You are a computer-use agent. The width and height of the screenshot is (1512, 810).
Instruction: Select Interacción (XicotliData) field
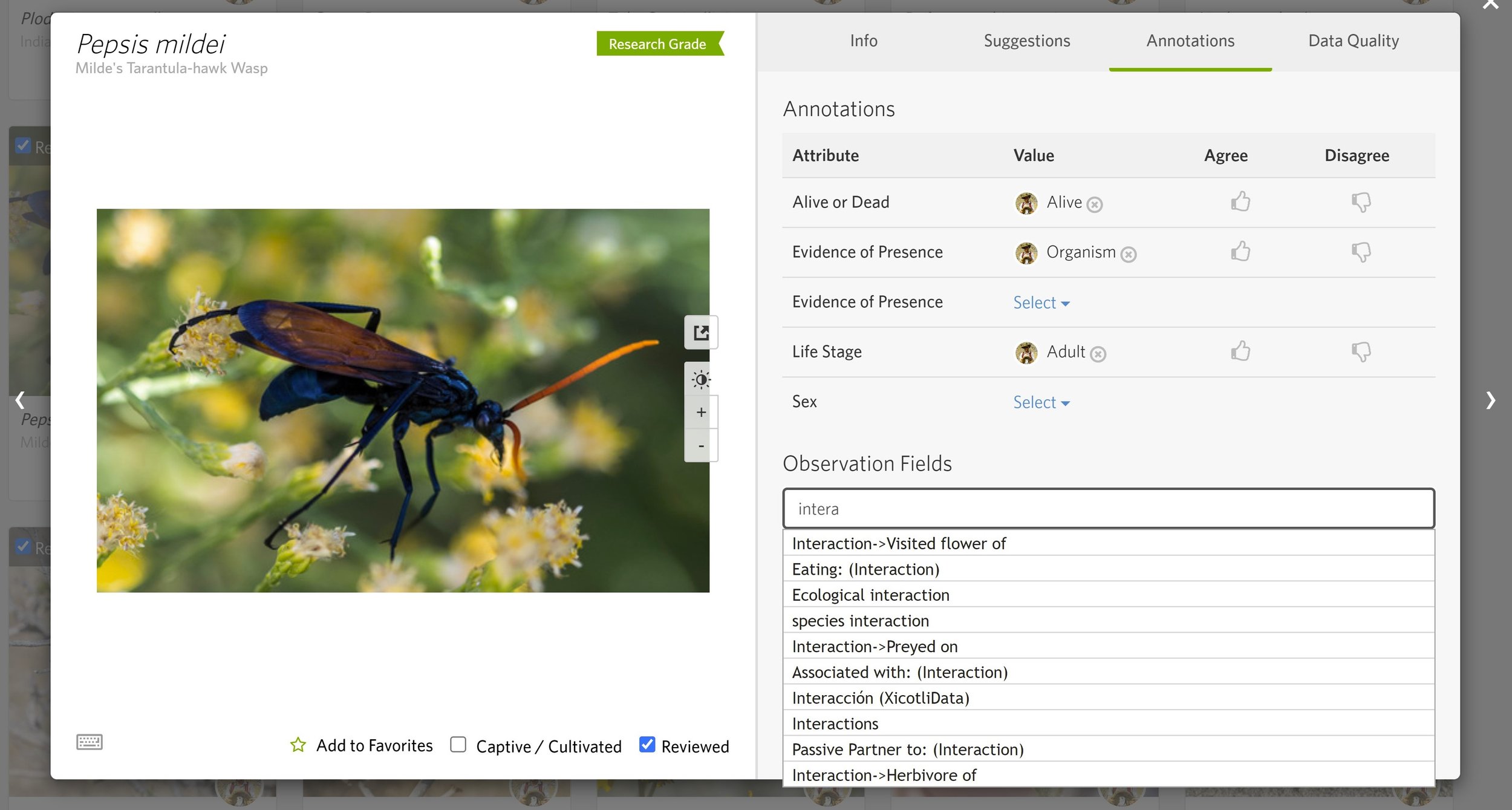[1109, 698]
